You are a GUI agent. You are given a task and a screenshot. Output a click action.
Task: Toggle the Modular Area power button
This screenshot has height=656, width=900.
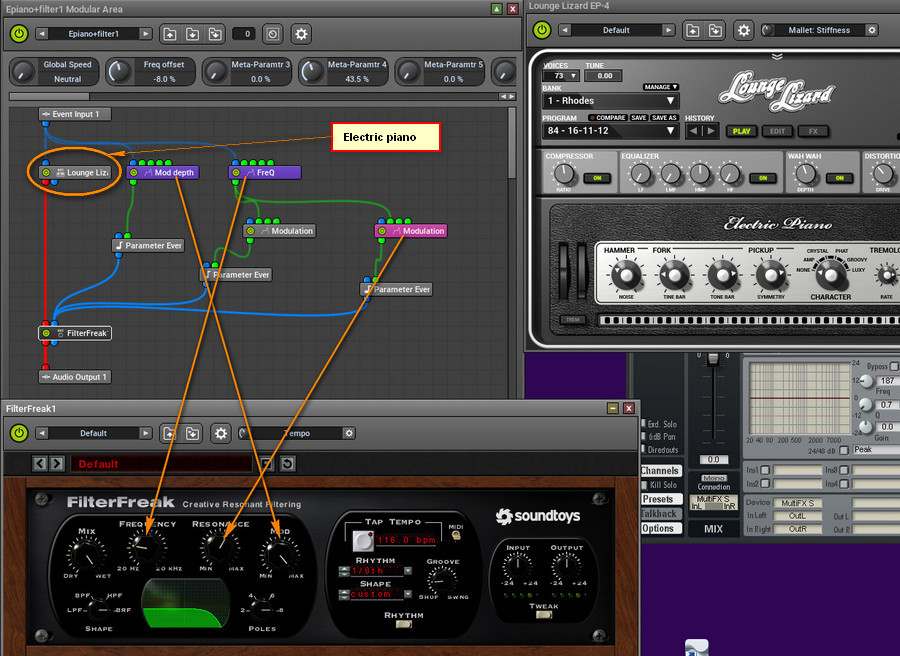click(19, 34)
